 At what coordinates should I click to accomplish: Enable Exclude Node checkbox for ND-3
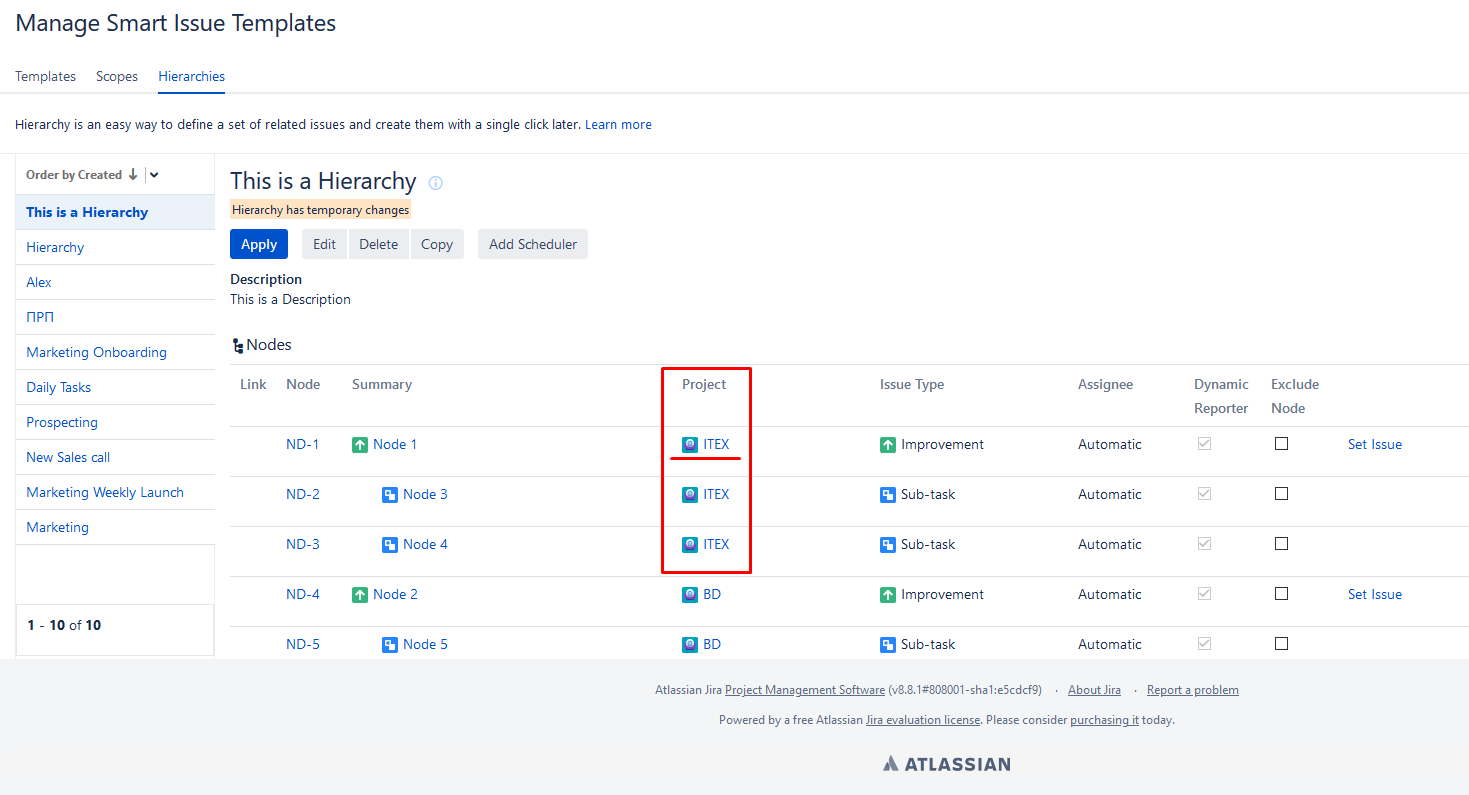click(1281, 544)
